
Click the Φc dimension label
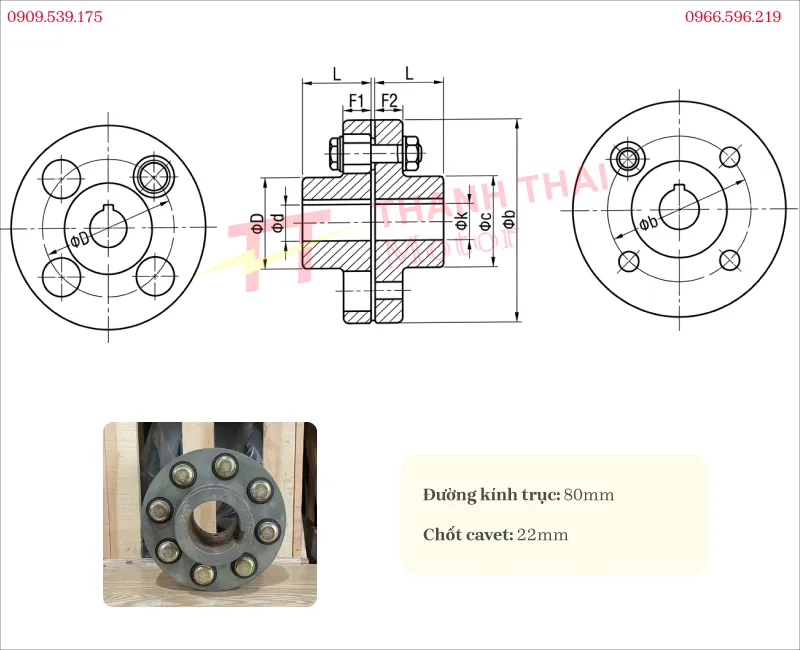[x=485, y=220]
